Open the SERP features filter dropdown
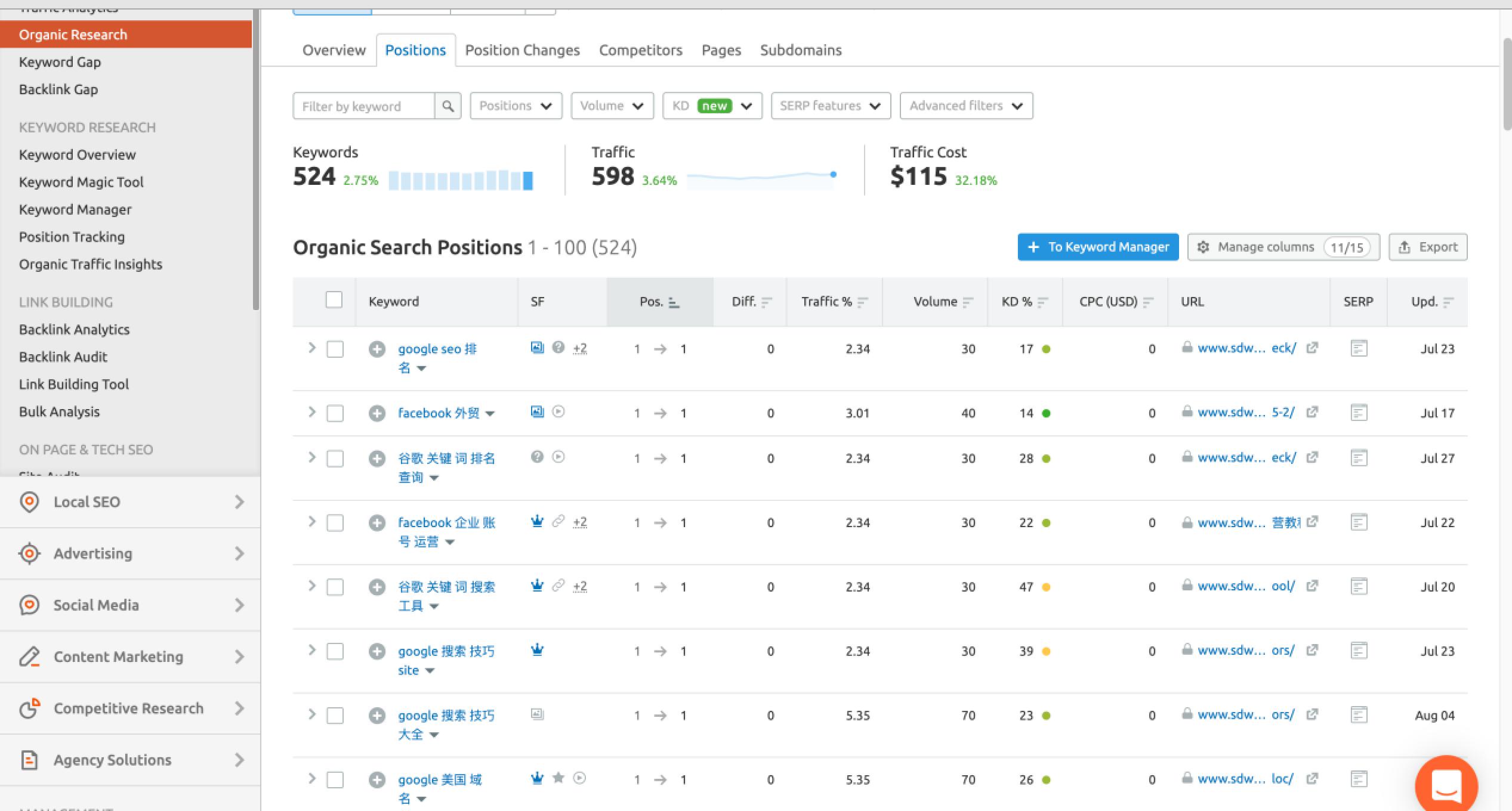The image size is (1512, 811). 831,106
